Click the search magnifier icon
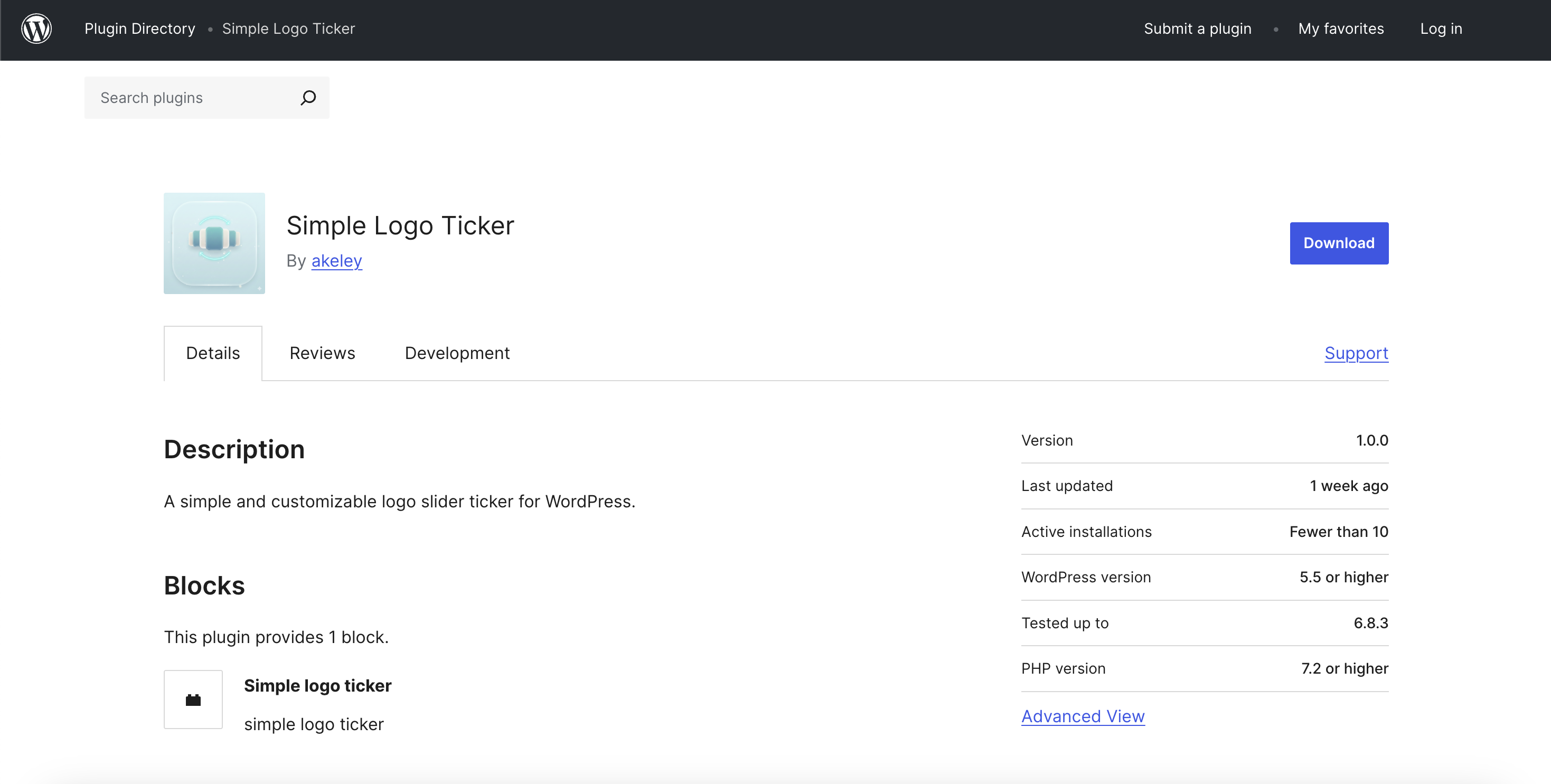 click(x=308, y=98)
